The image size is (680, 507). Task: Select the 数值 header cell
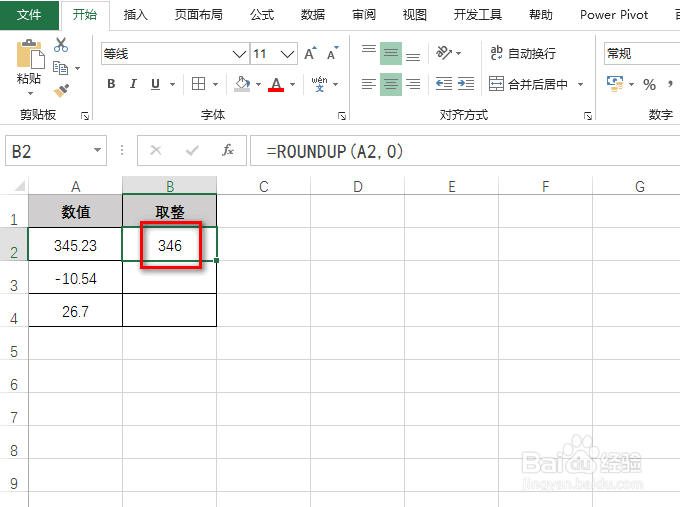click(x=75, y=212)
